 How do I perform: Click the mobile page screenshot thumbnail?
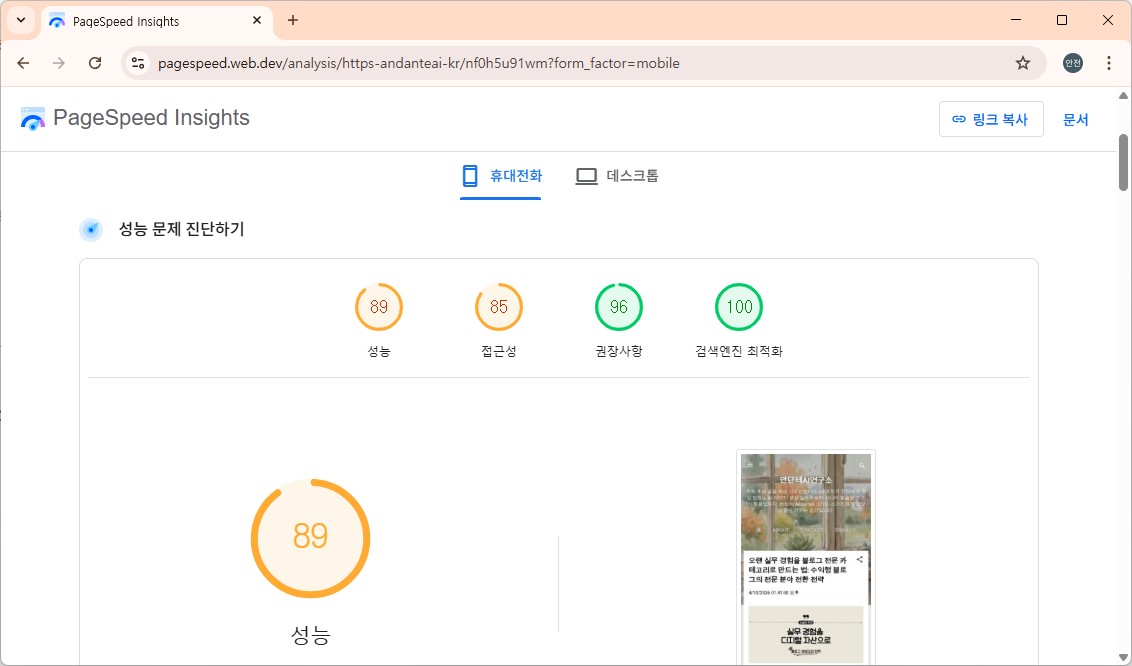[805, 555]
